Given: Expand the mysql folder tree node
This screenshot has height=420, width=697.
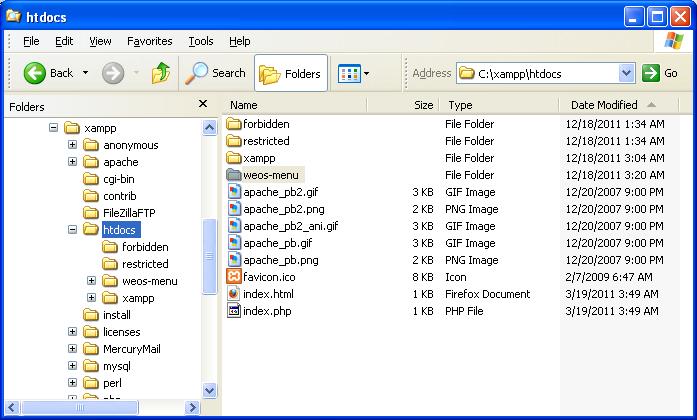Looking at the screenshot, I should pos(72,366).
